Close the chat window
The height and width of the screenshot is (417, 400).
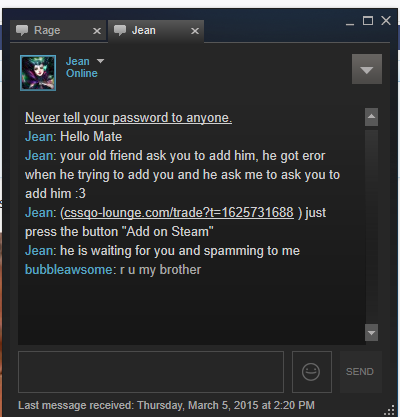point(386,21)
